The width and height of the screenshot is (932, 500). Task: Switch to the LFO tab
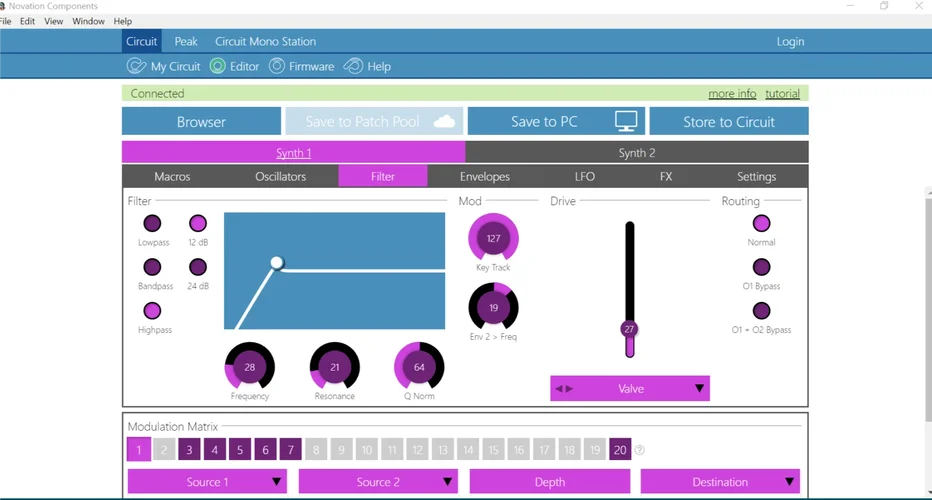584,177
